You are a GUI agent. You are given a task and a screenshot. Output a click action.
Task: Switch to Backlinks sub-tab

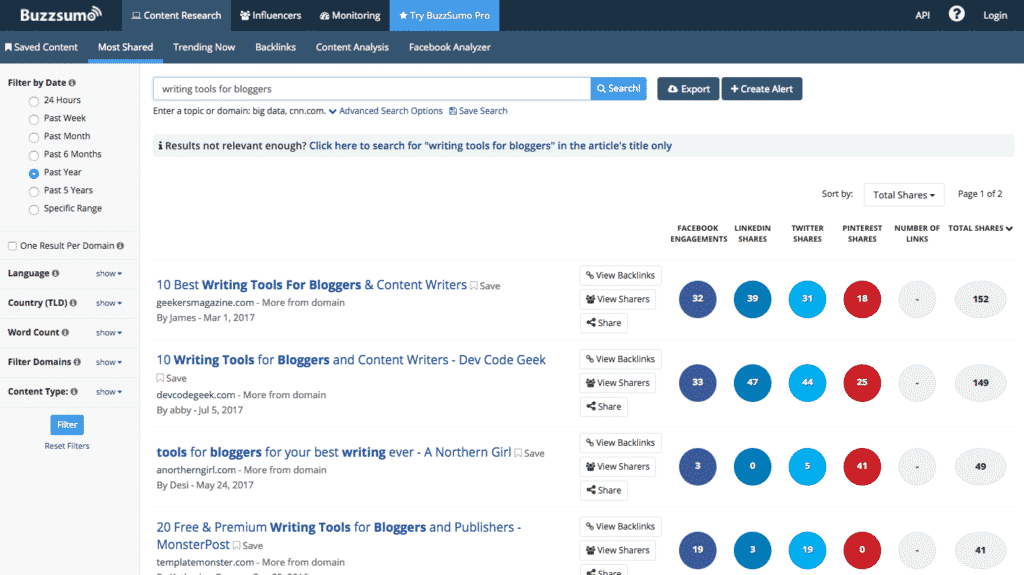pos(276,47)
